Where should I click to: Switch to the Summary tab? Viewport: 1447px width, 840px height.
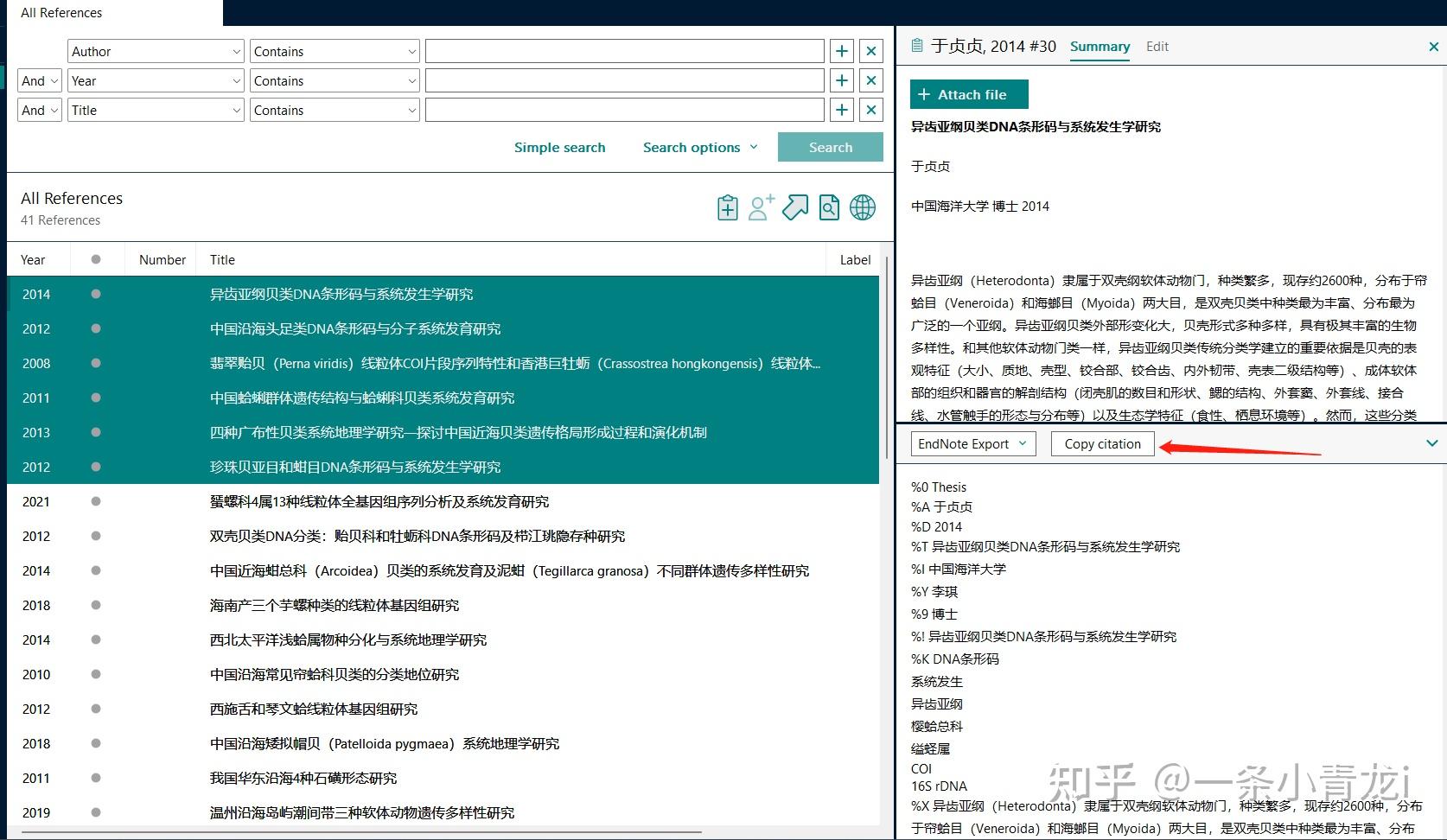(x=1100, y=47)
